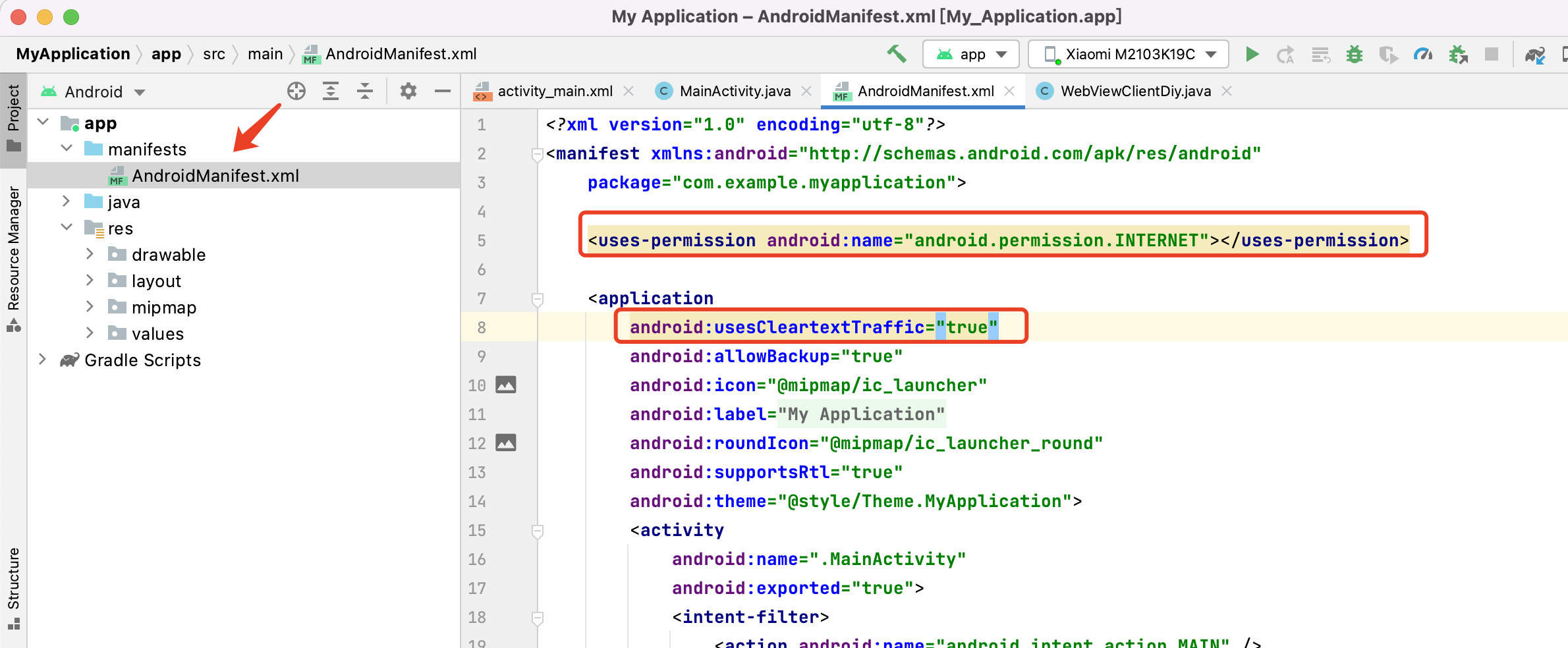The height and width of the screenshot is (648, 1568).
Task: Expand the mipmap folder
Action: [90, 307]
